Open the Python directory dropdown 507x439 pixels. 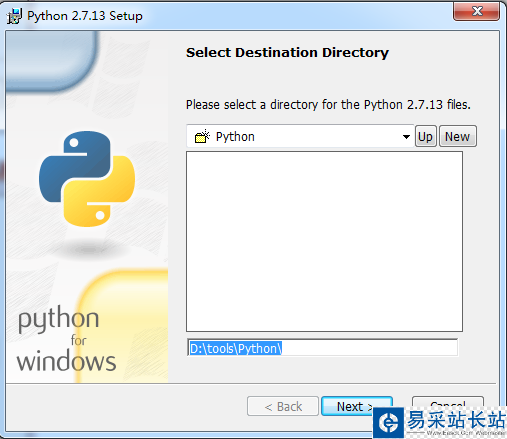pyautogui.click(x=300, y=136)
